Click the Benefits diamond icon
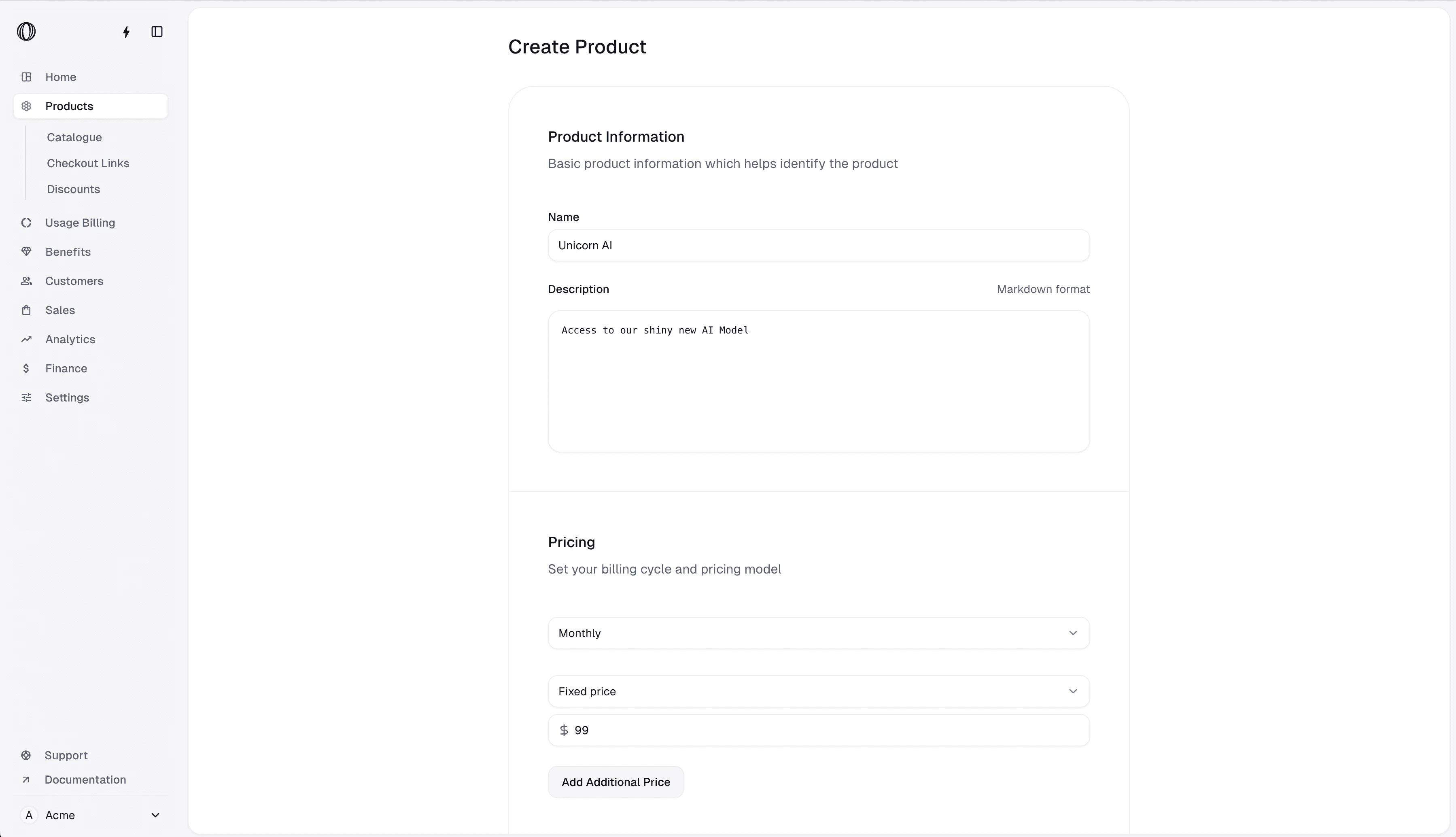Image resolution: width=1456 pixels, height=837 pixels. click(x=26, y=252)
